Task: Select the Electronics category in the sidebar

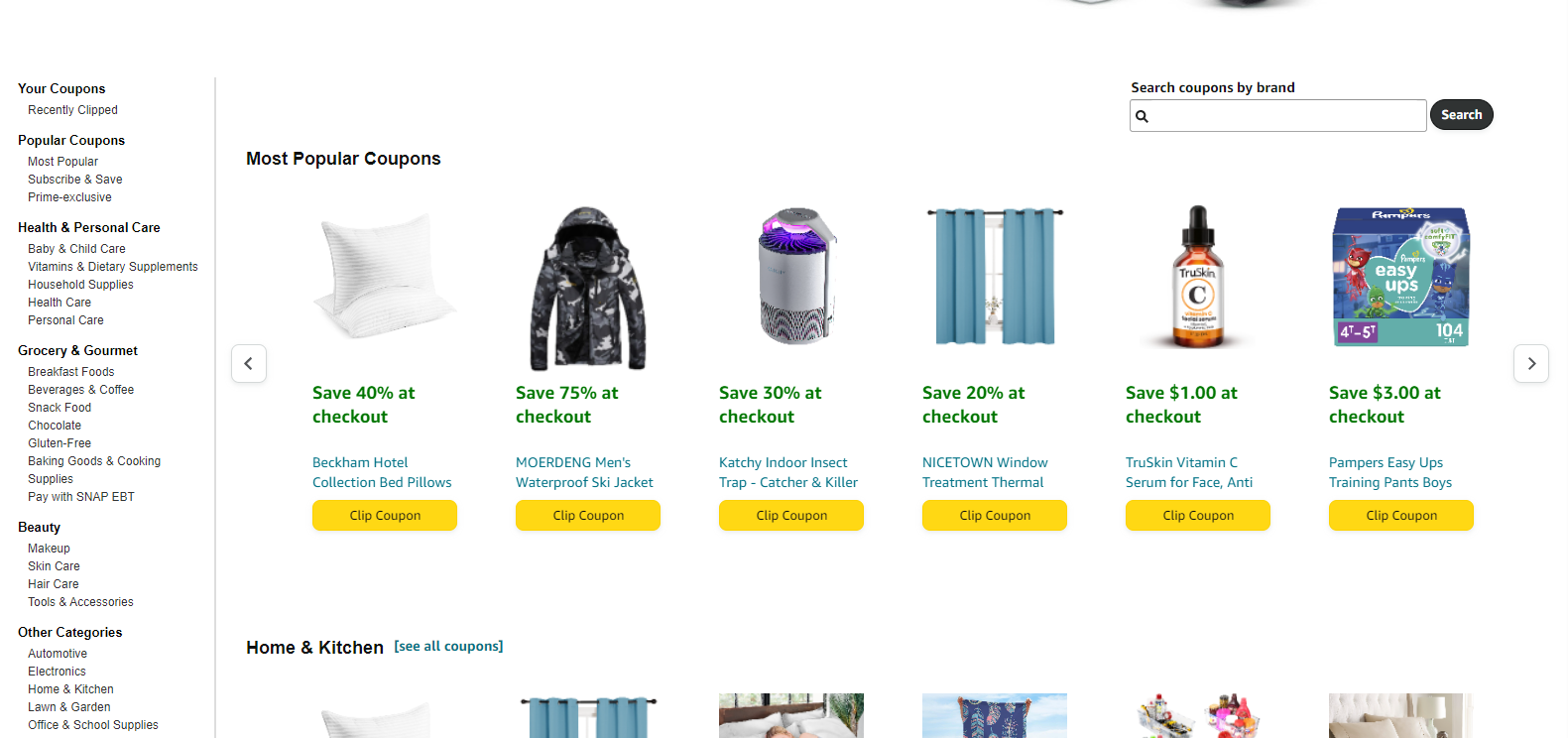Action: point(57,671)
